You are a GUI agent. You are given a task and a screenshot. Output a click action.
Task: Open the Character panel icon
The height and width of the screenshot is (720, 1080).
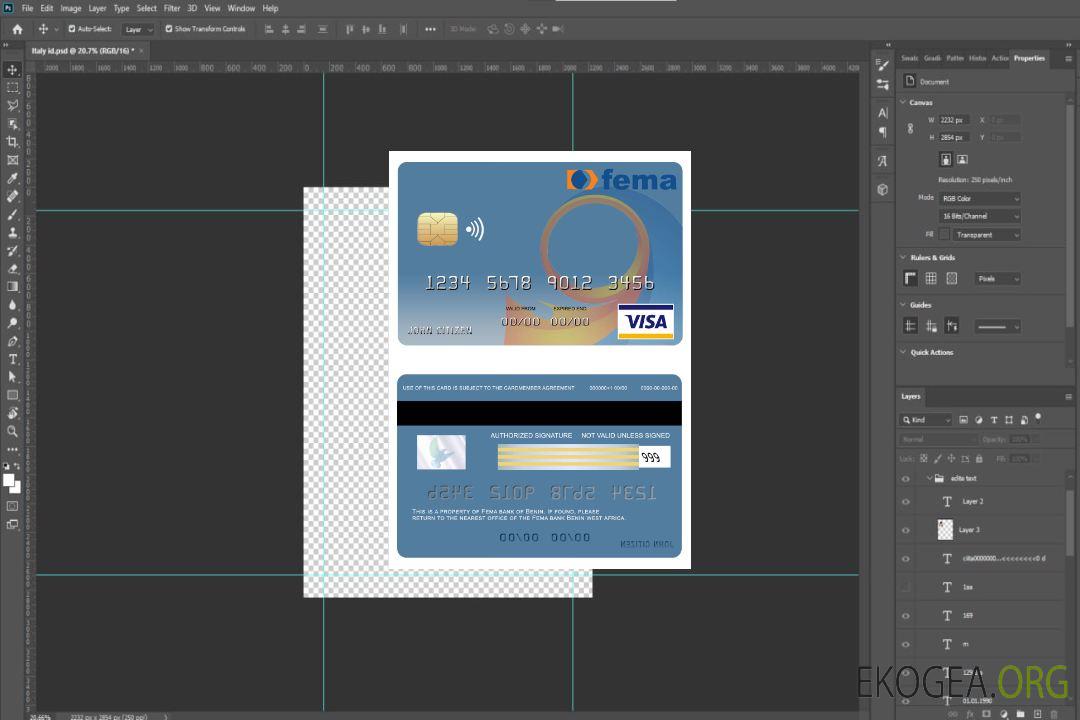click(x=882, y=113)
